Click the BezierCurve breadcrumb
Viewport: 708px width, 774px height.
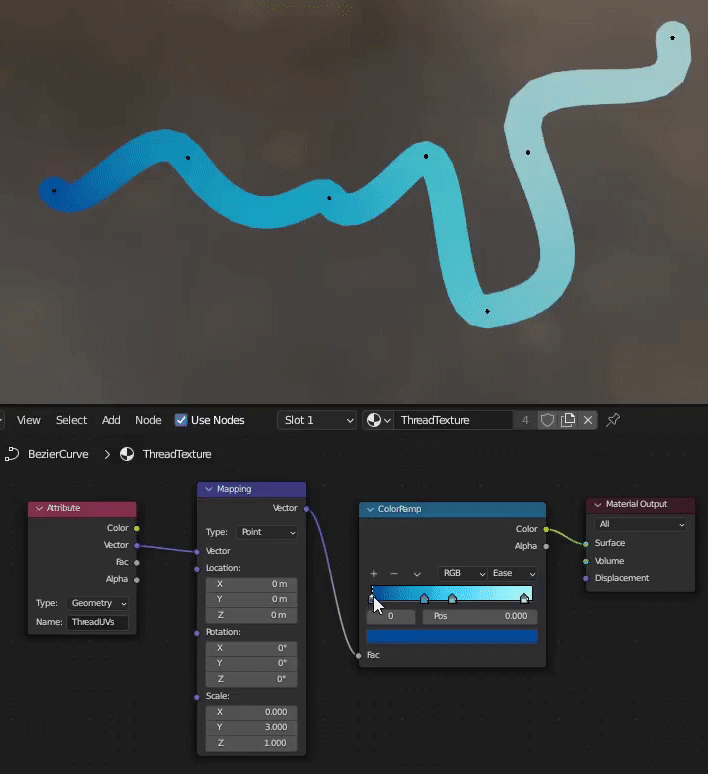click(58, 454)
